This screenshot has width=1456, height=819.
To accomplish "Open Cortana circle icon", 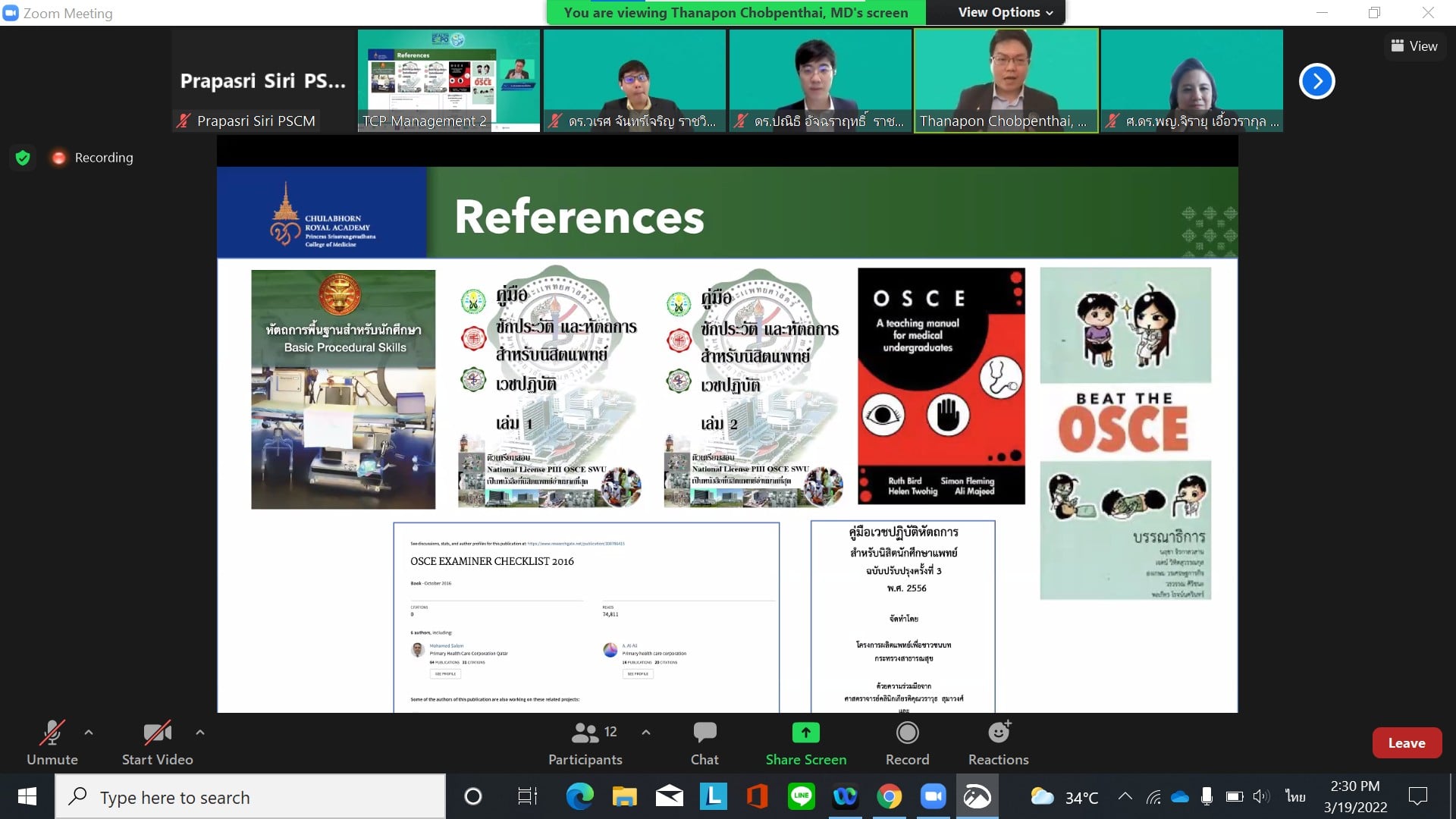I will [472, 796].
